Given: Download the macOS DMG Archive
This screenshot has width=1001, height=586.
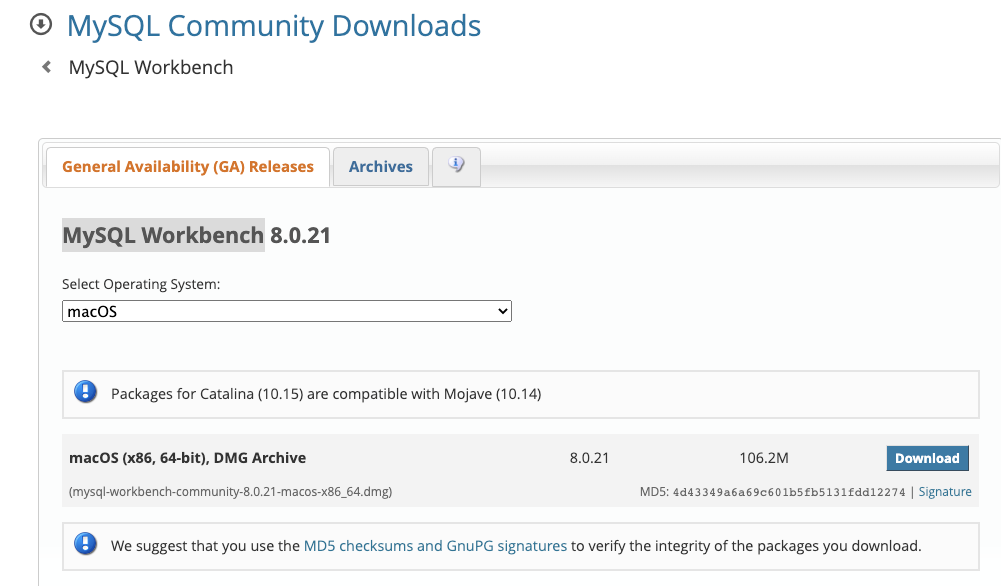Looking at the screenshot, I should 927,458.
